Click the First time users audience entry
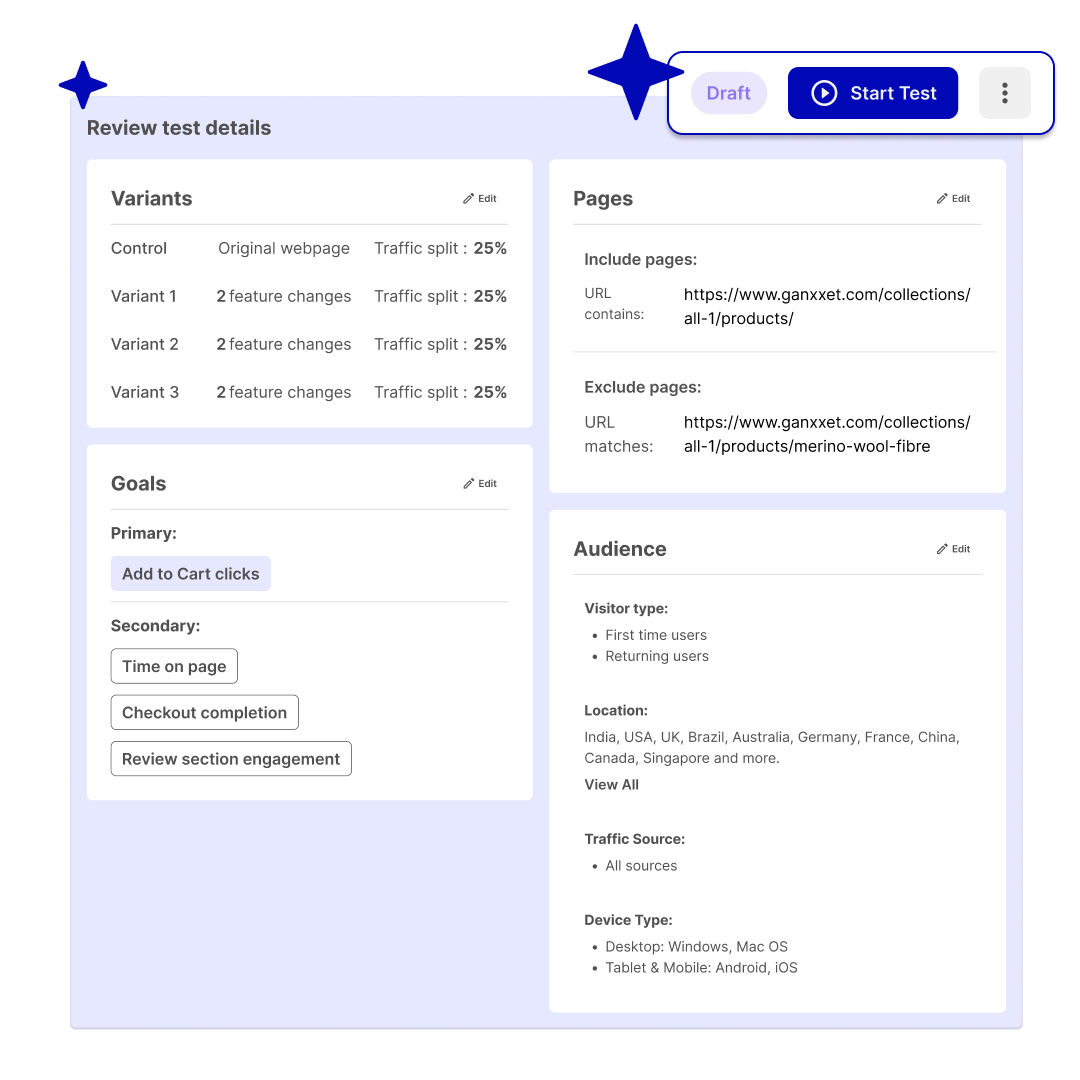The image size is (1080, 1080). point(656,635)
